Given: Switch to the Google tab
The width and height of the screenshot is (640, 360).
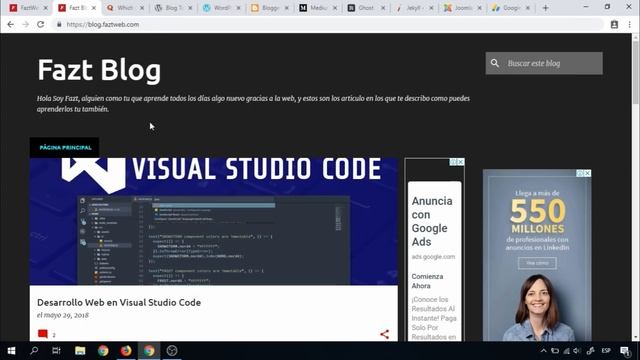Looking at the screenshot, I should click(x=510, y=8).
